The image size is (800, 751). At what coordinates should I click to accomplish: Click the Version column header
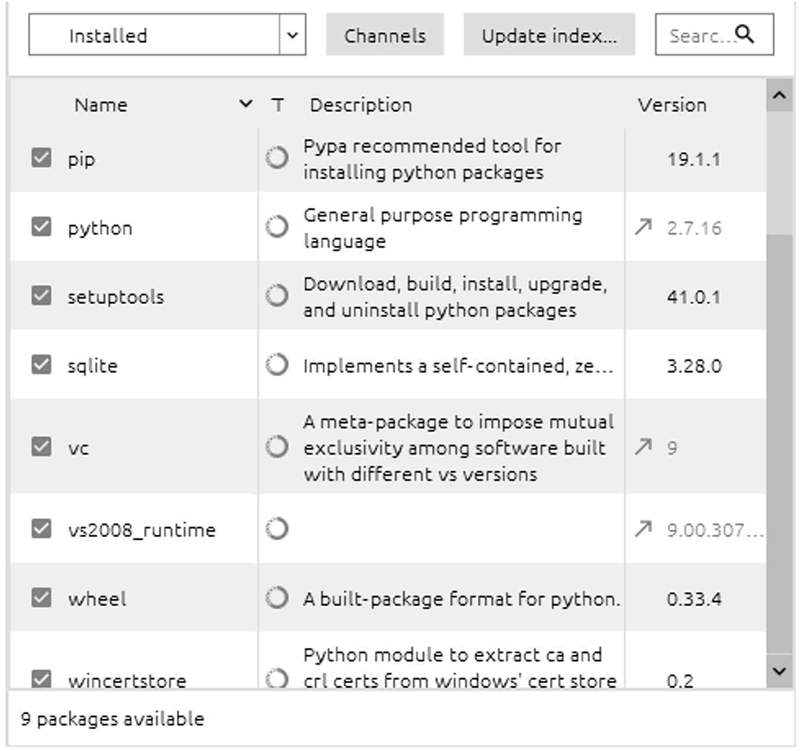click(x=672, y=105)
